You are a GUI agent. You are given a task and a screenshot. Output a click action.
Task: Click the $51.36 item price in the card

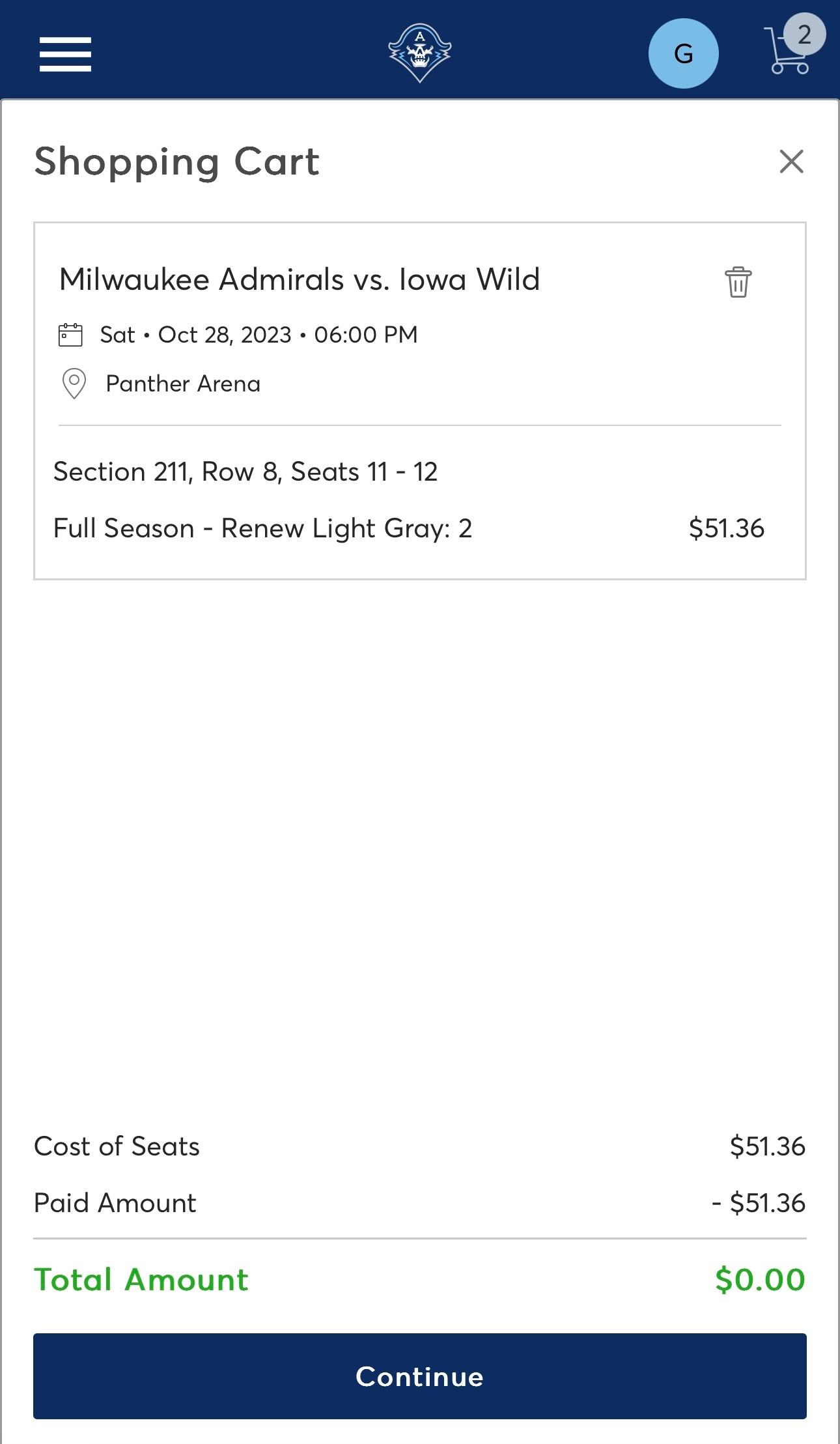click(x=726, y=528)
